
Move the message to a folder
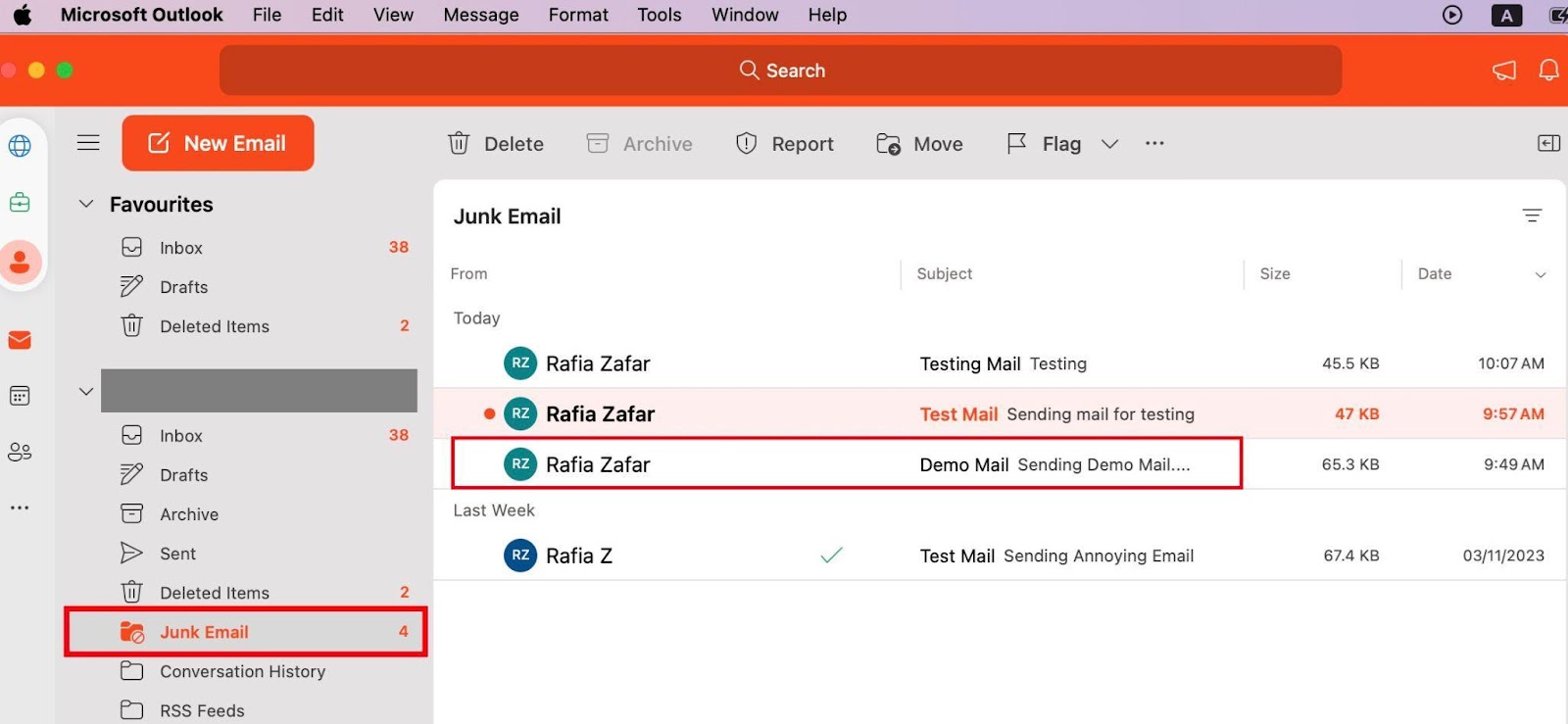coord(919,144)
